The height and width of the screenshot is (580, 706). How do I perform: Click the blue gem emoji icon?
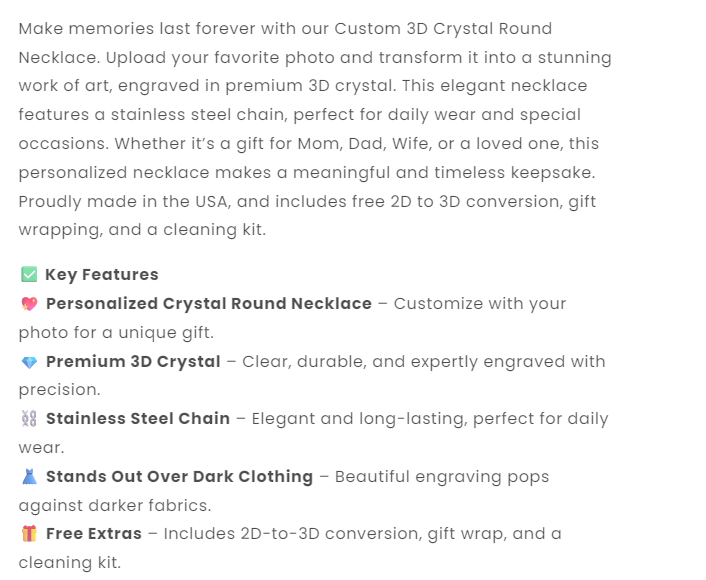coord(29,362)
